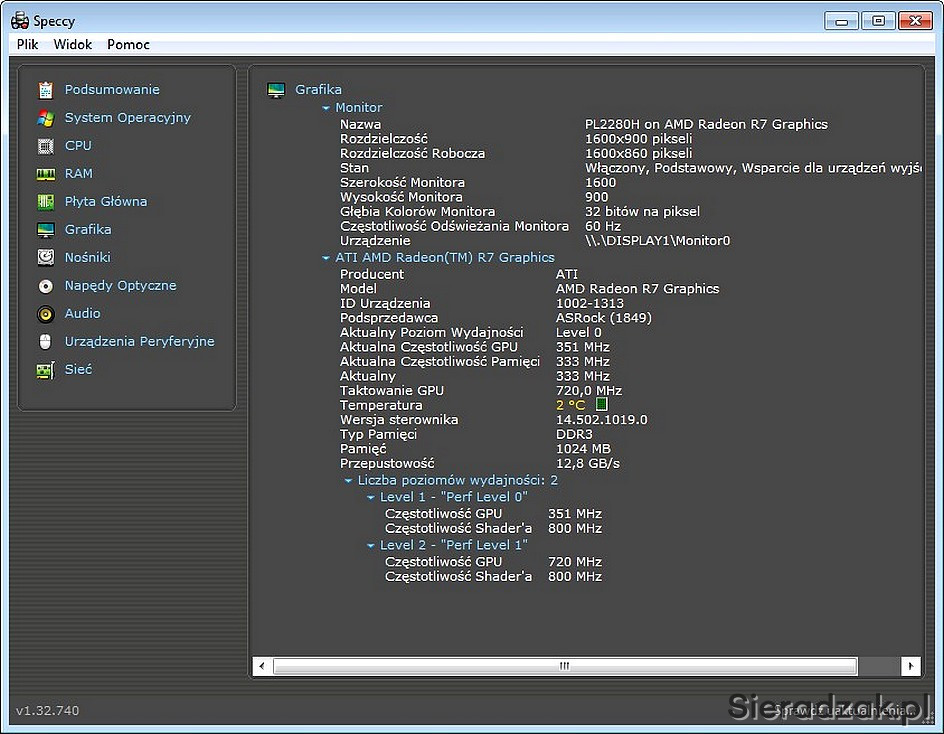Open the Napędy Optyczne section

pyautogui.click(x=120, y=285)
